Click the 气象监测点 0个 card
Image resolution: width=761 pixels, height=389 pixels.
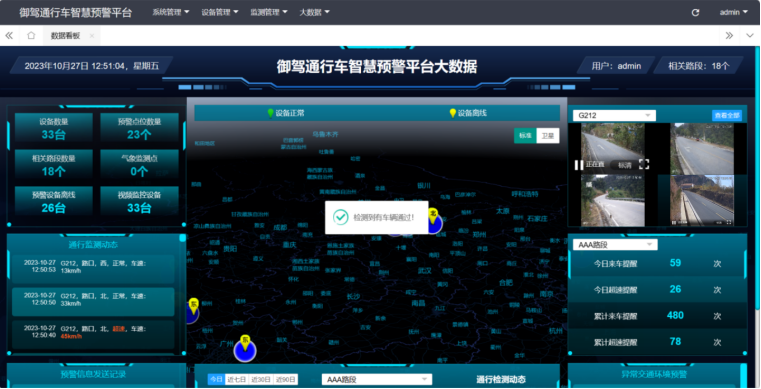point(139,165)
